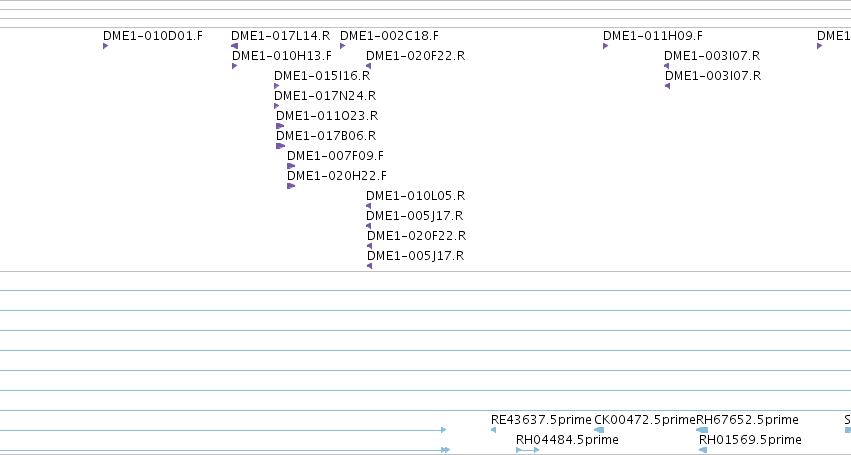Select the arrow glyph beneath DME1-015I16.R
Viewport: 851px width, 455px height.
point(277,86)
